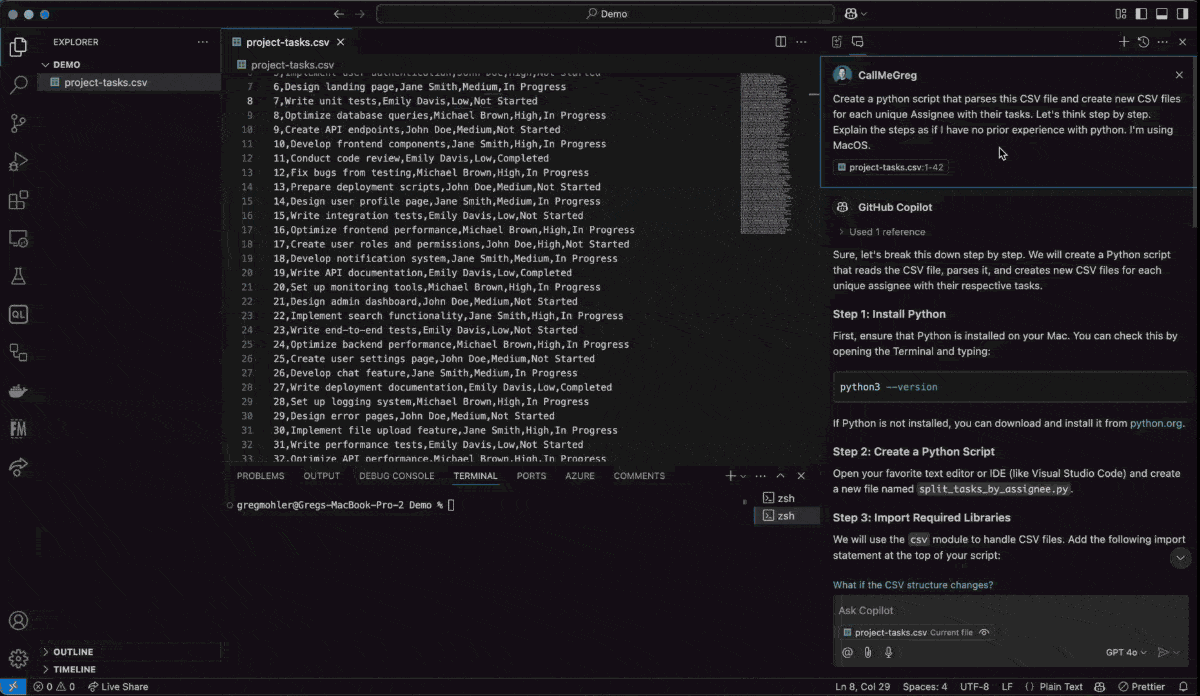1200x696 pixels.
Task: Open the Run and Debug view
Action: [x=18, y=161]
